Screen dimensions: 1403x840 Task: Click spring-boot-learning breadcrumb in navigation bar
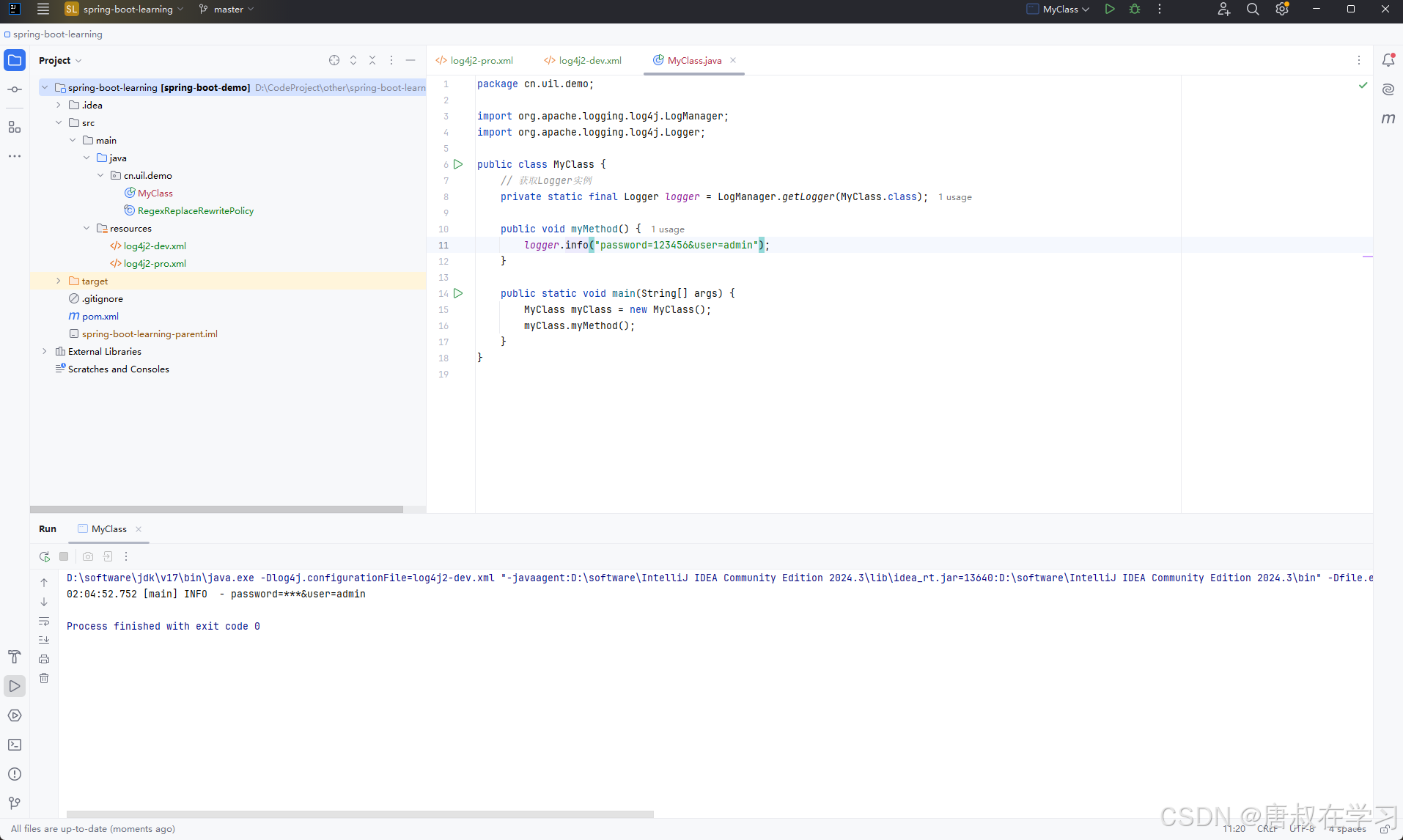coord(57,34)
